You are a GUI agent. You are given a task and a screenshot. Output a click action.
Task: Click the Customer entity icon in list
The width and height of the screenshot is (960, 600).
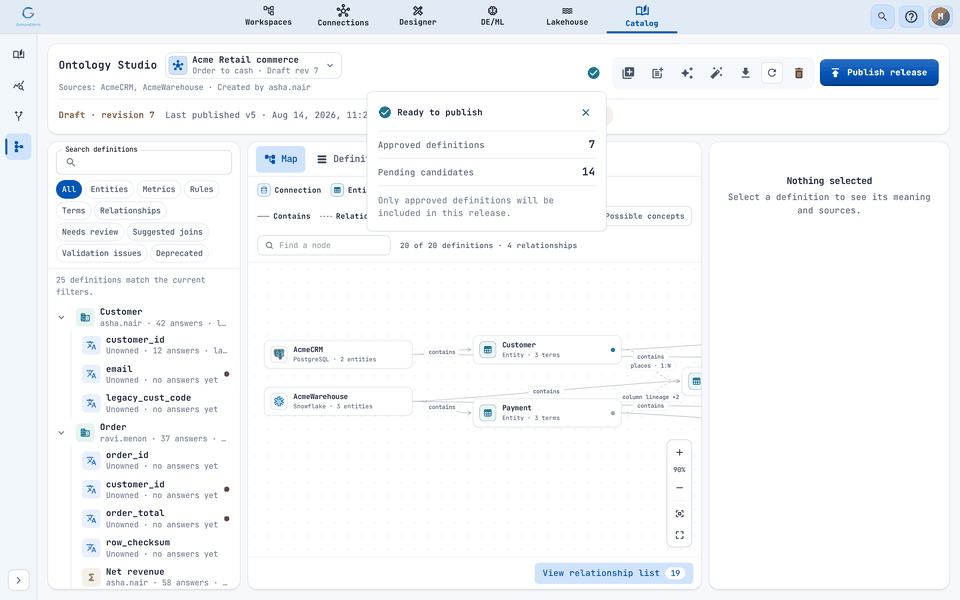85,317
